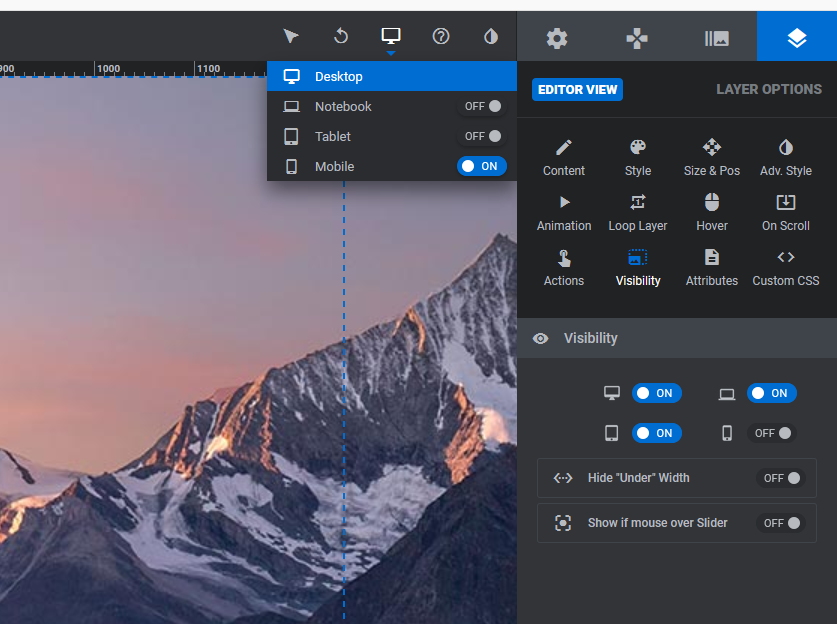Click the desktop monitor icon in Visibility

(x=612, y=393)
